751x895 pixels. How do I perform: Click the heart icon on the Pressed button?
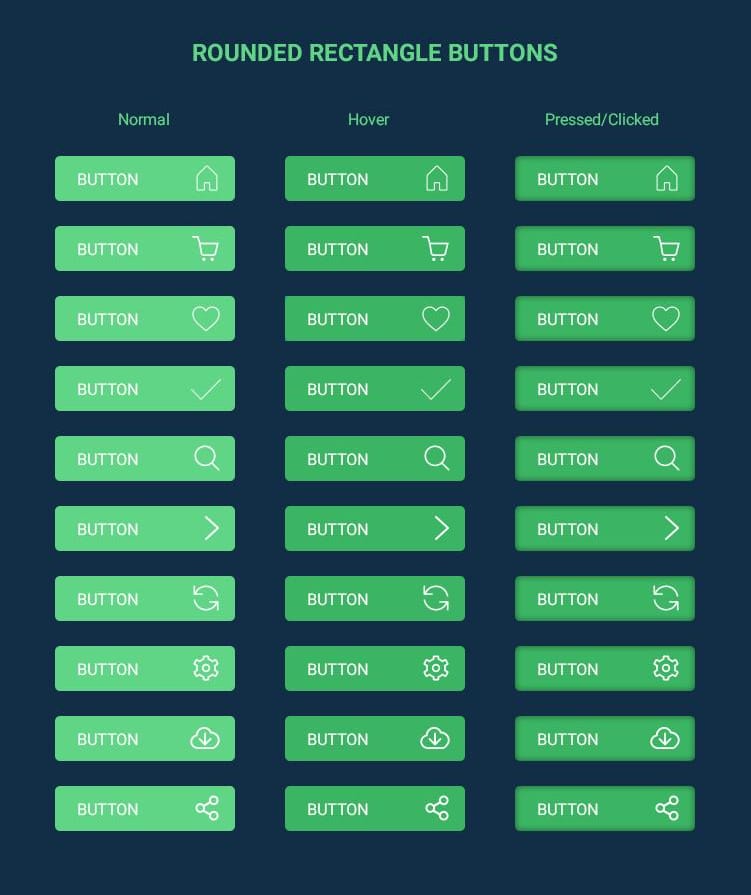pos(666,318)
